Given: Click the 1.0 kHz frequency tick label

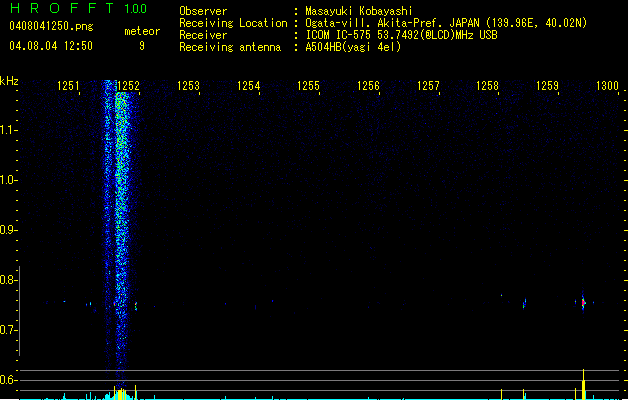Looking at the screenshot, I should (8, 180).
